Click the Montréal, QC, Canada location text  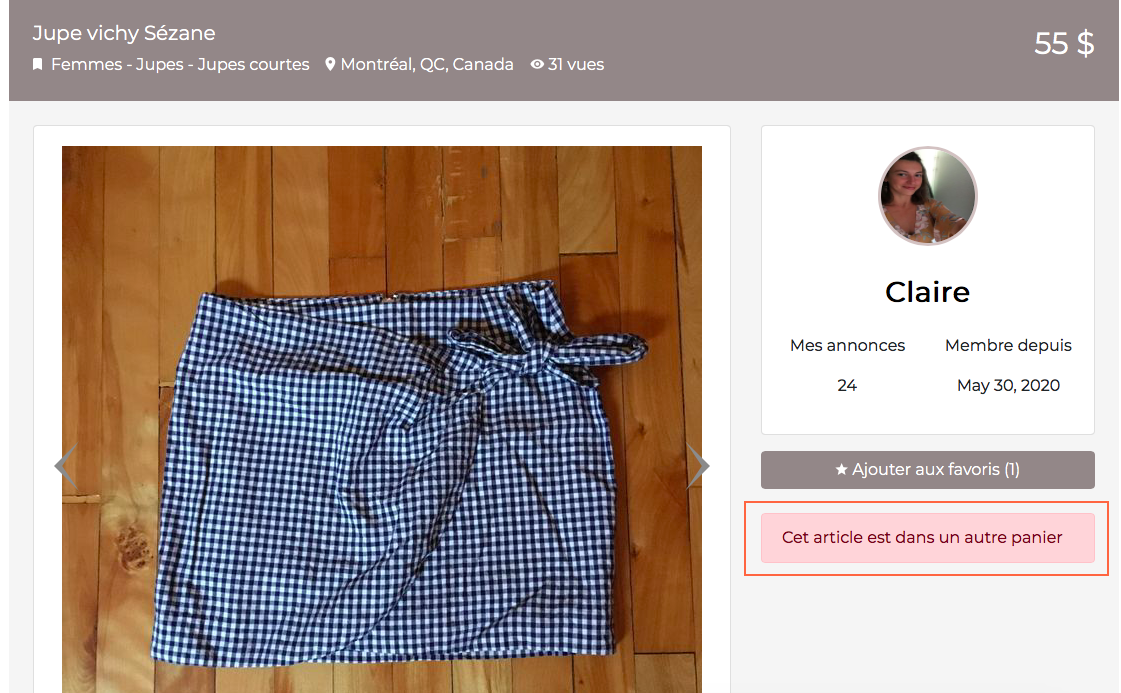427,65
